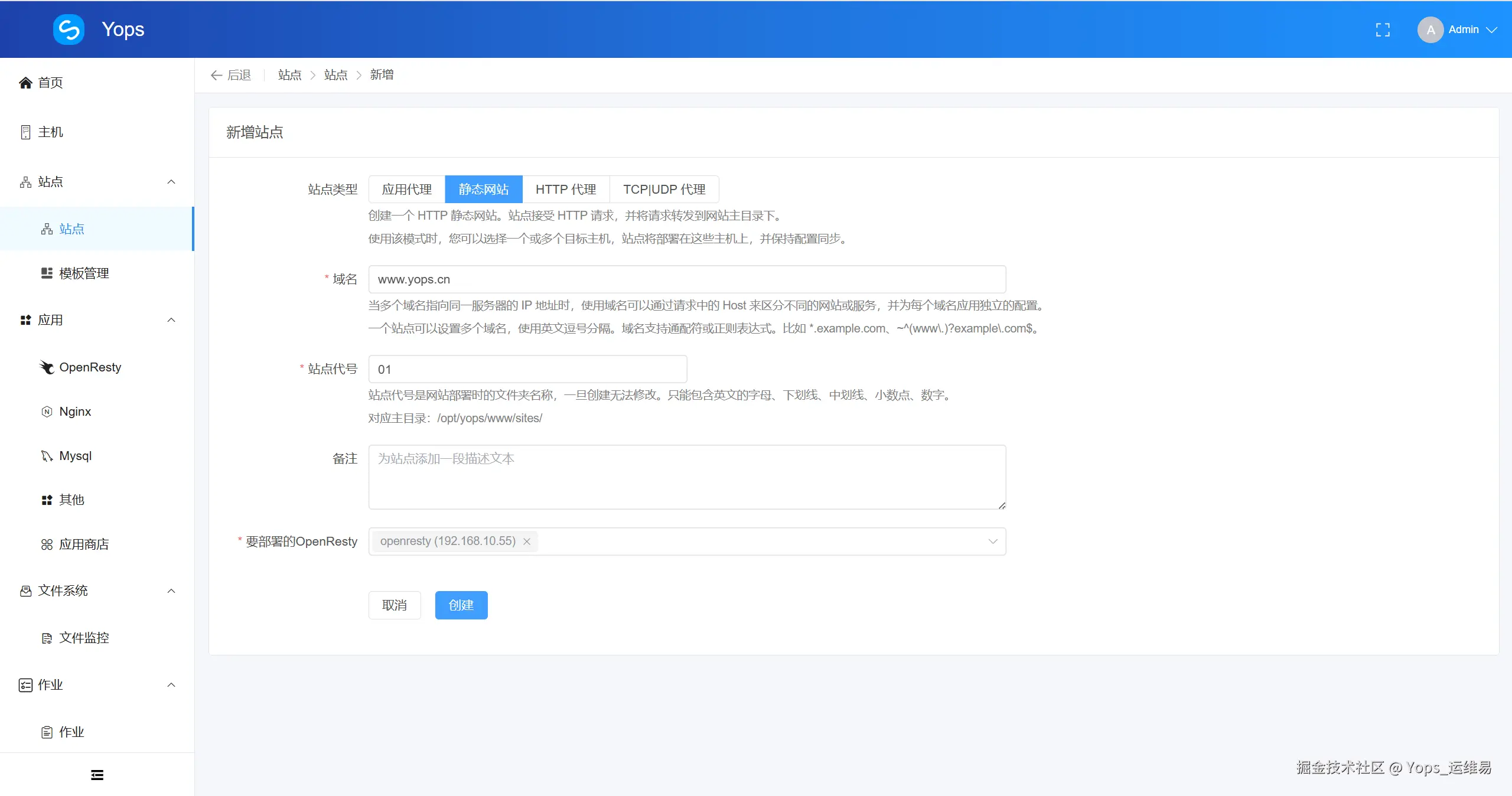The width and height of the screenshot is (1512, 796).
Task: Open the Admin account menu
Action: coord(1465,29)
